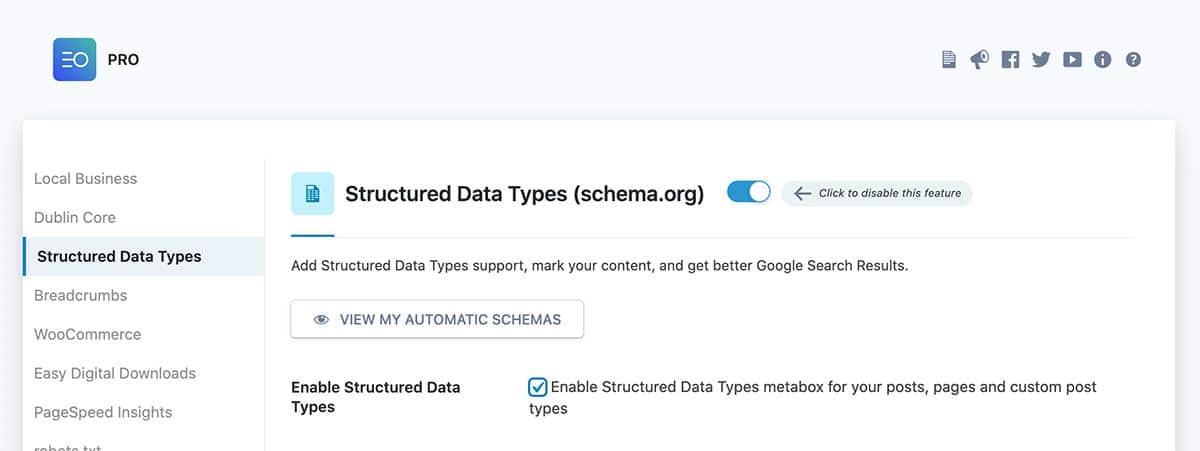Click the megaphone announcements icon
1200x451 pixels.
979,59
